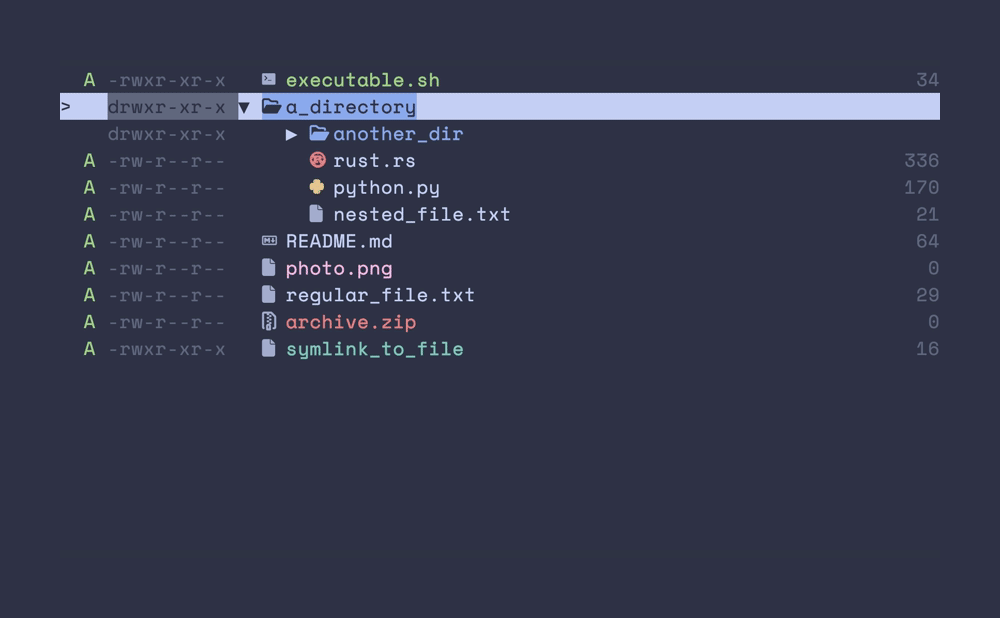Click the file icon next to photo.png
This screenshot has height=618, width=1000.
tap(267, 267)
